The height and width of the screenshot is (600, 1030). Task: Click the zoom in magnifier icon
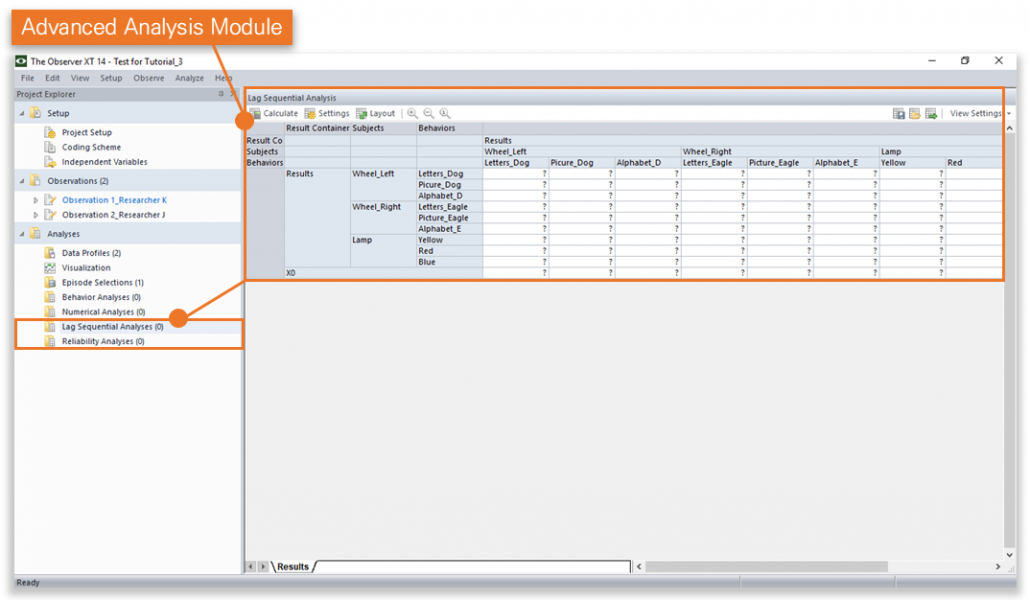(412, 114)
